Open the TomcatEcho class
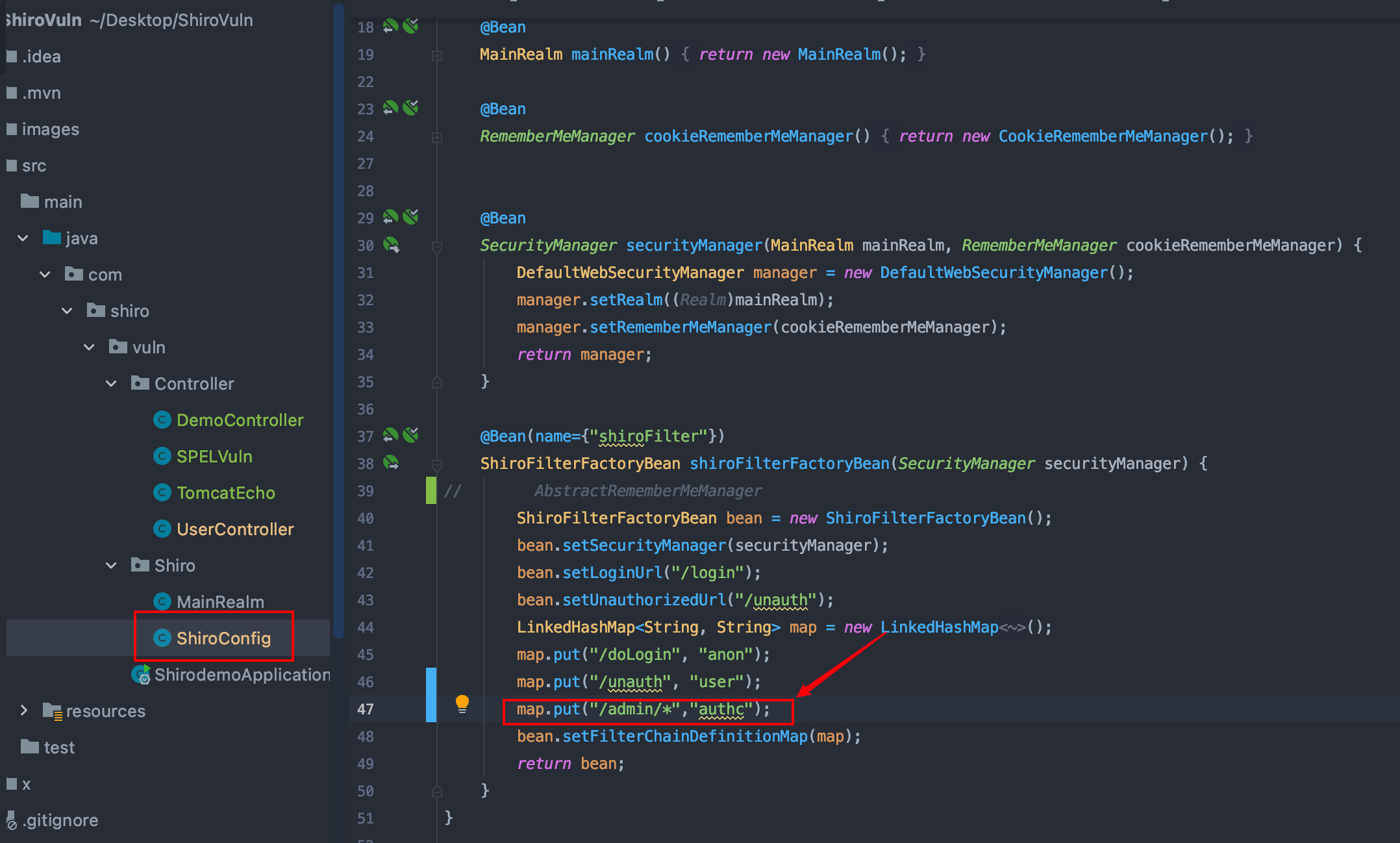The image size is (1400, 843). click(225, 493)
